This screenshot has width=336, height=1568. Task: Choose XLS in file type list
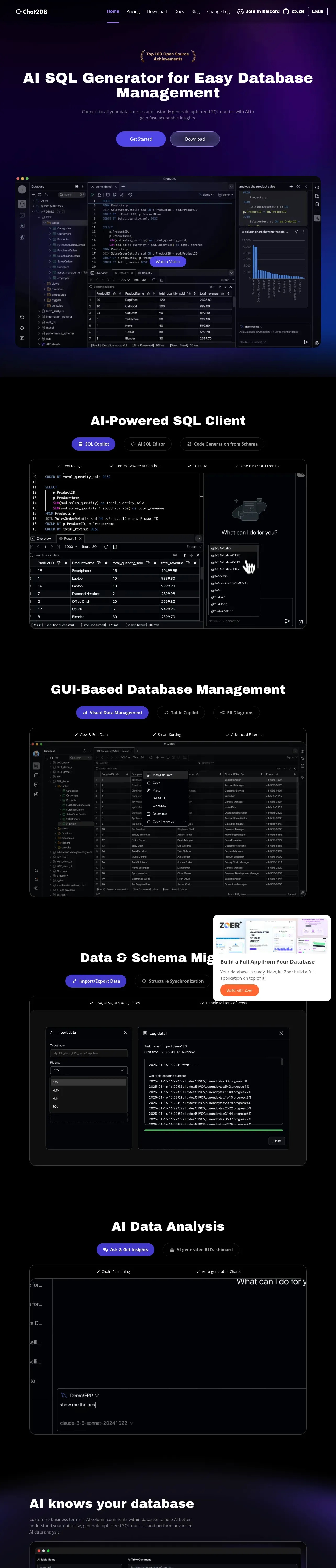click(88, 1098)
